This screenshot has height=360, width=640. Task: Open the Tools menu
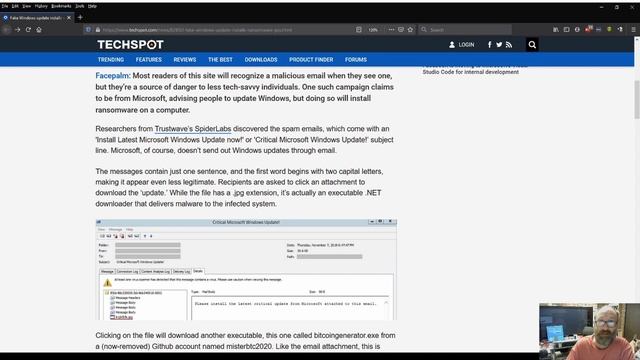[x=80, y=6]
